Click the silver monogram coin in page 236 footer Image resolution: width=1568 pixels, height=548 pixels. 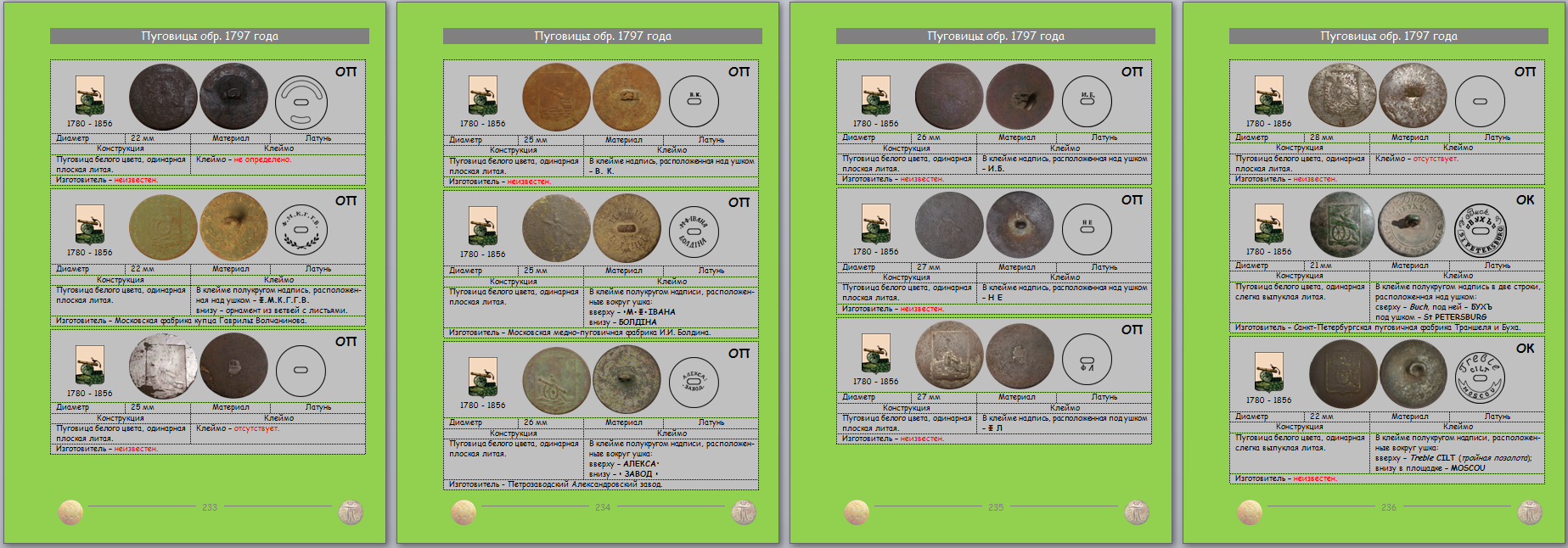tap(1529, 512)
